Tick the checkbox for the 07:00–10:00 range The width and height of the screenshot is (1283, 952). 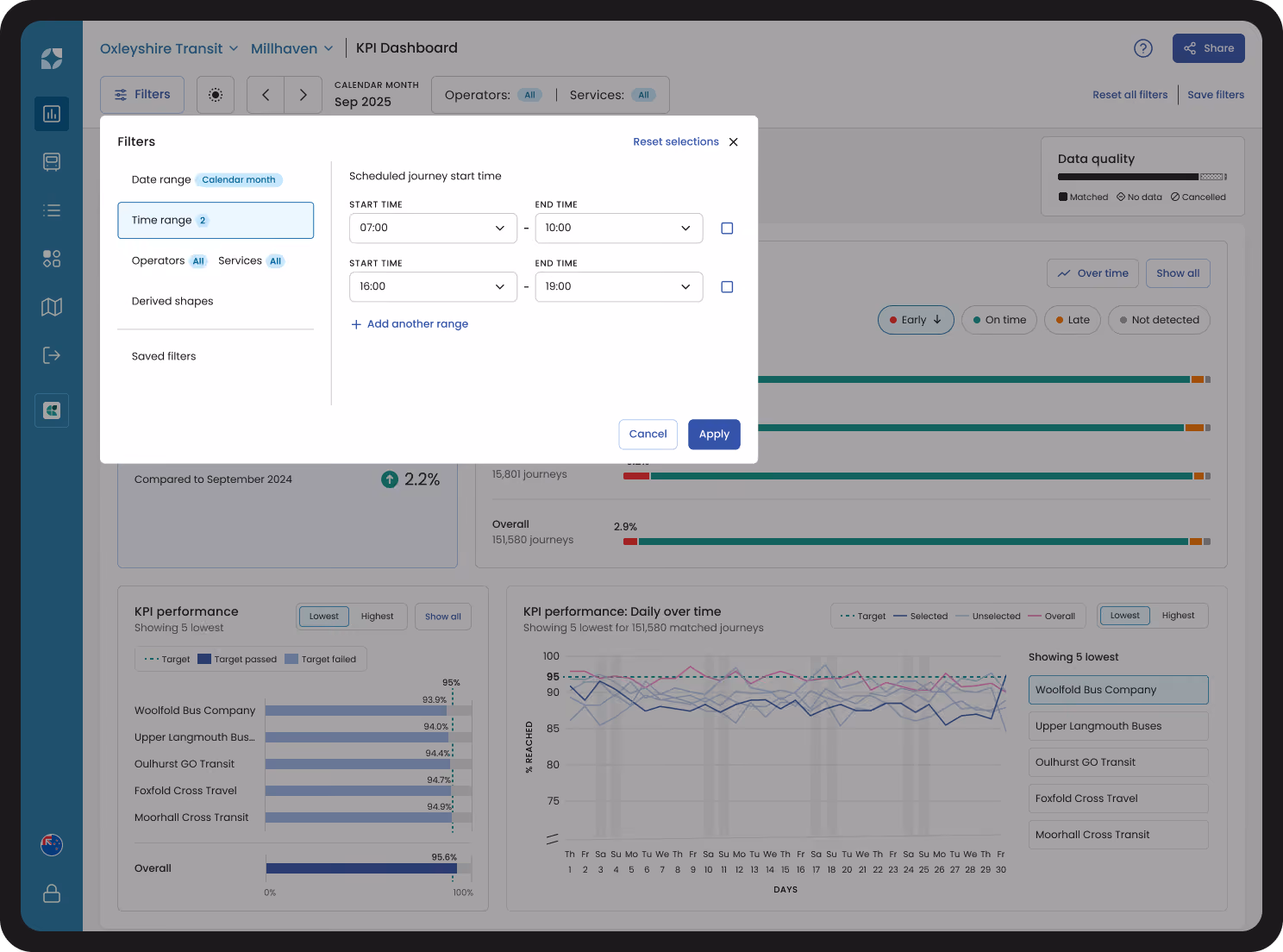coord(727,229)
